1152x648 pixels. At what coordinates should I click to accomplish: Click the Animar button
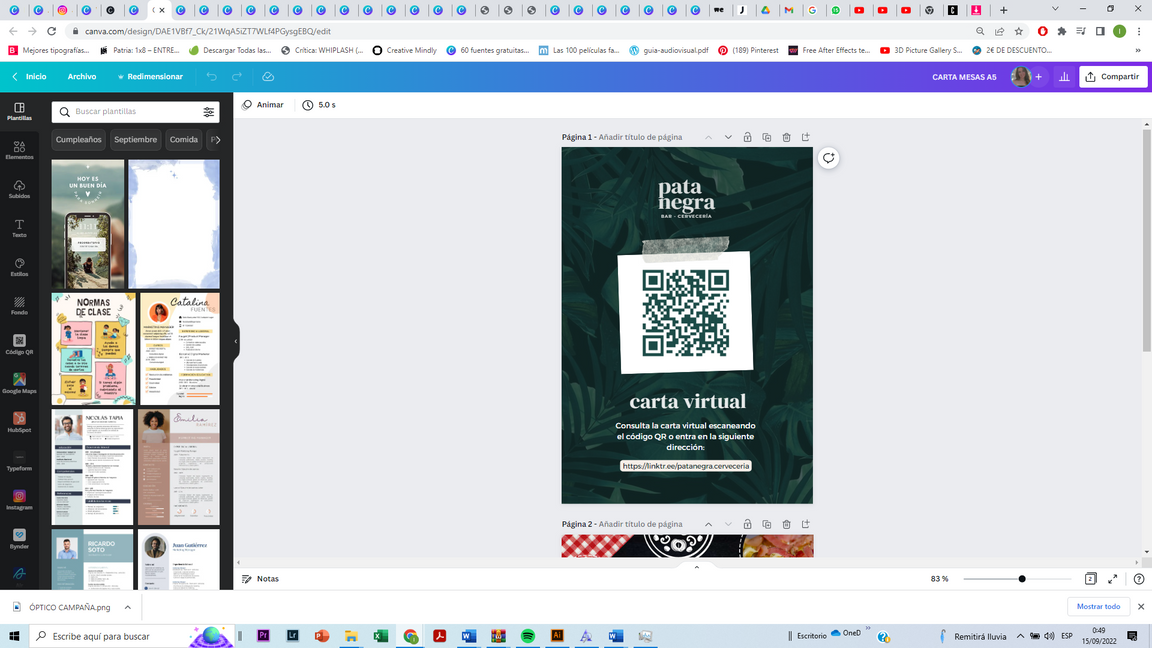263,105
